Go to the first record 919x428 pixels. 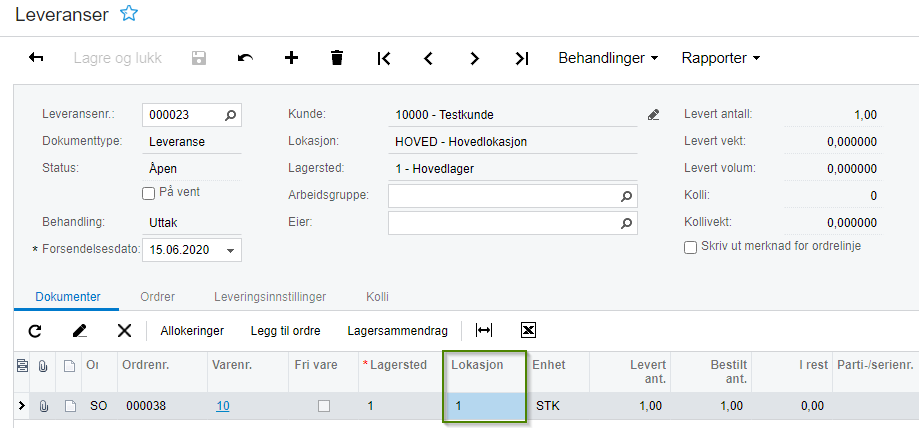384,58
